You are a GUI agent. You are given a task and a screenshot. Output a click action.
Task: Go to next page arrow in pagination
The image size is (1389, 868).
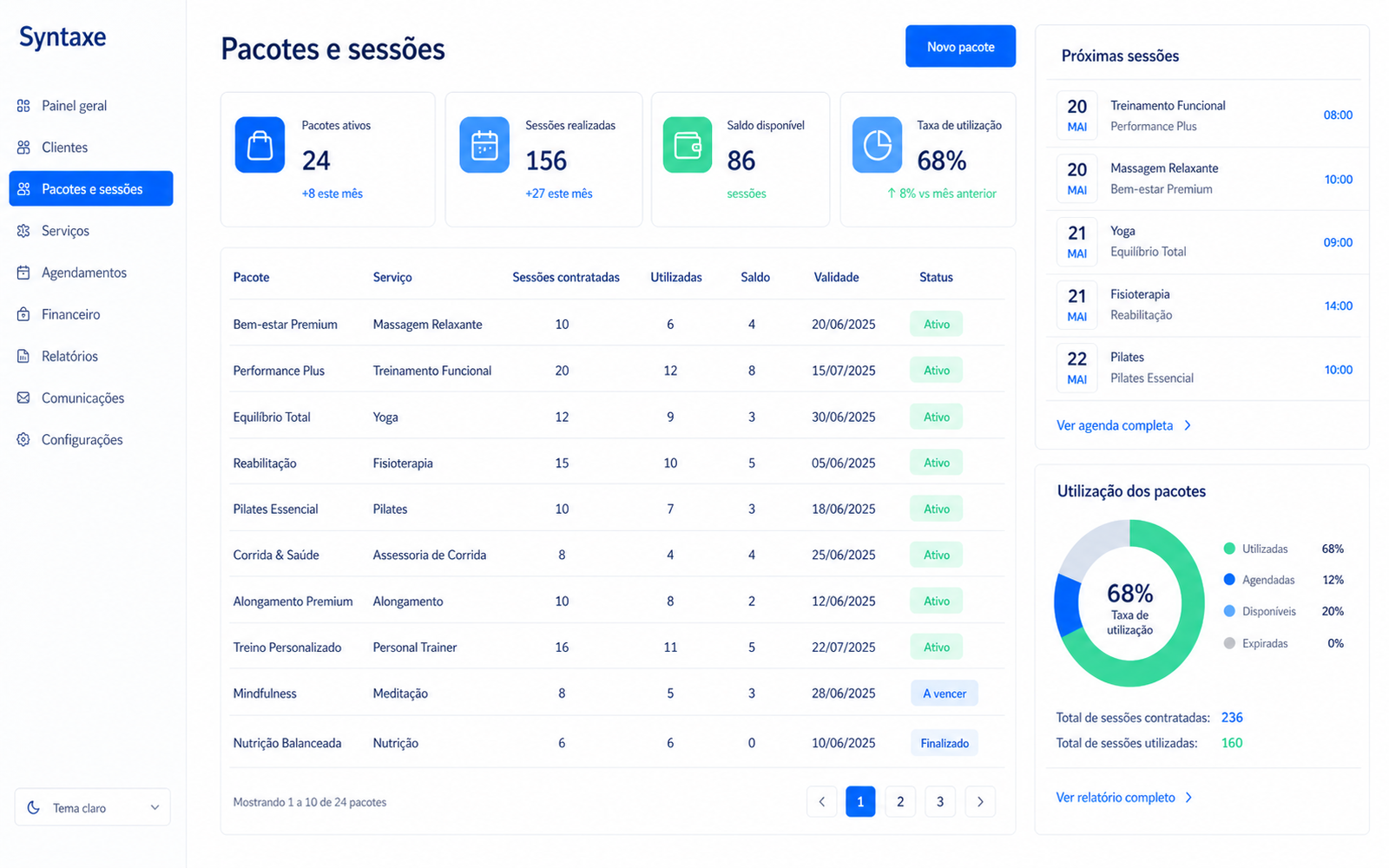[980, 802]
